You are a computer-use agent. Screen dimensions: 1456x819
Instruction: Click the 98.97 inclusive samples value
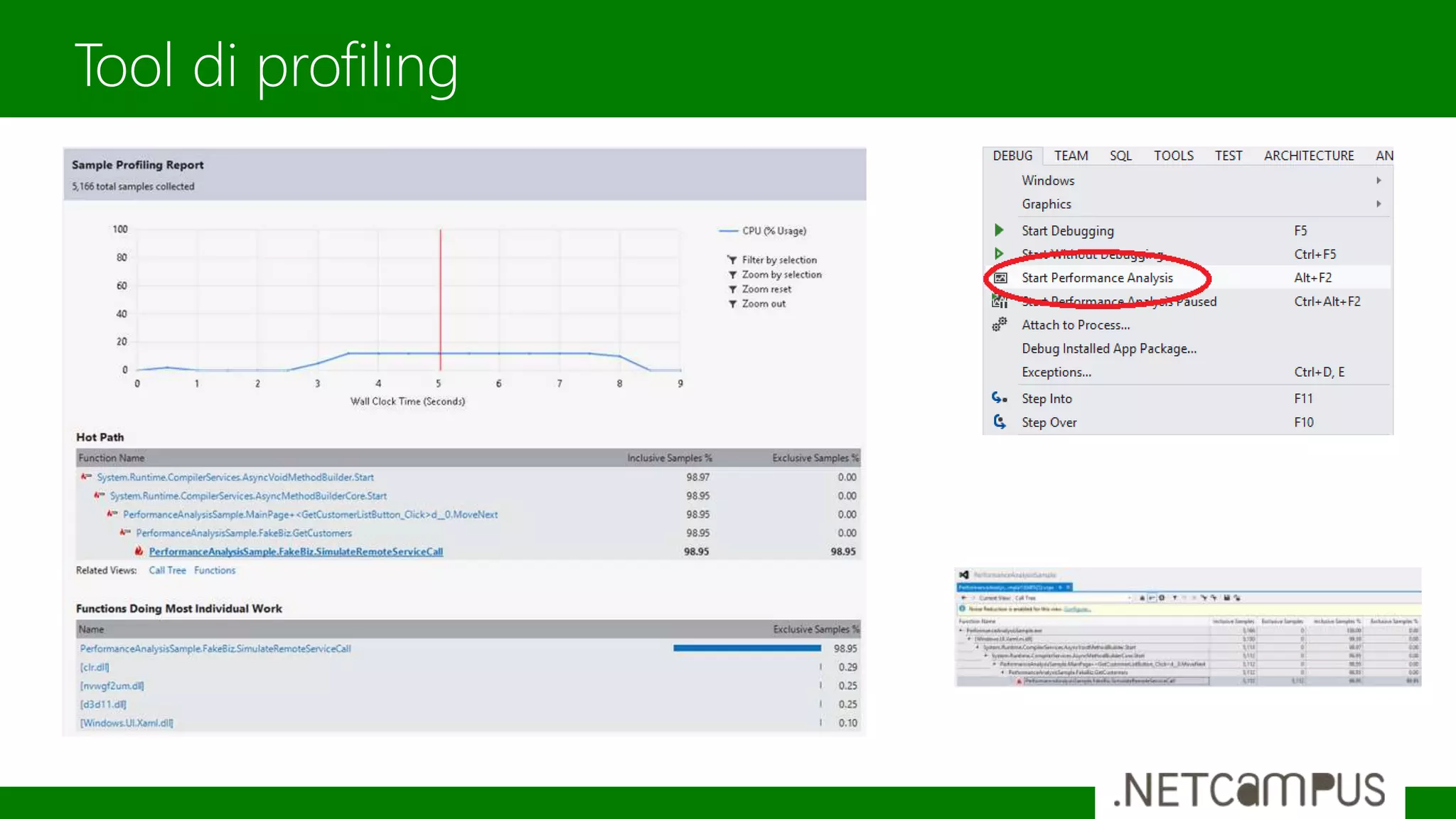pos(697,477)
